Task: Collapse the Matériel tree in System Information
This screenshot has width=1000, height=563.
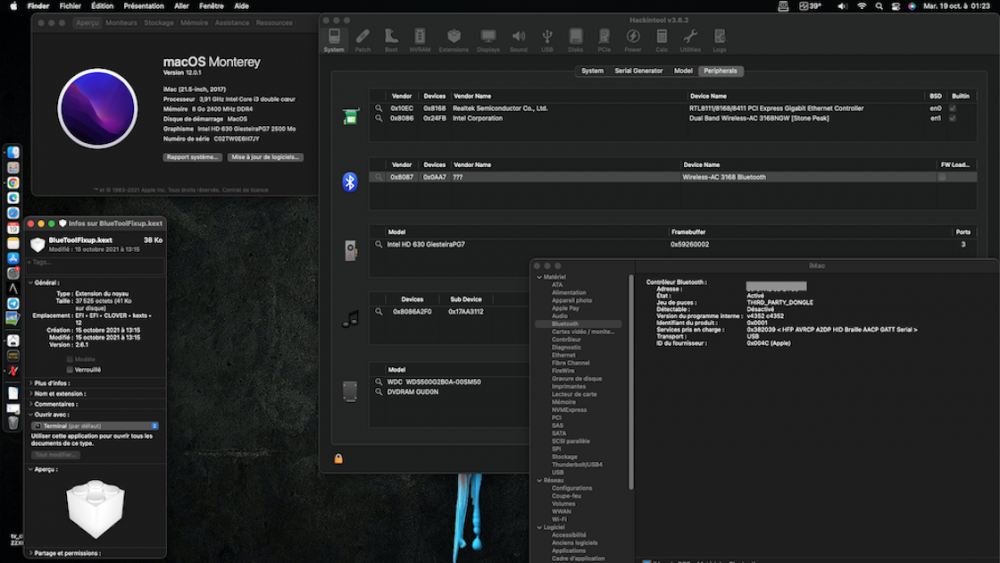Action: tap(540, 277)
